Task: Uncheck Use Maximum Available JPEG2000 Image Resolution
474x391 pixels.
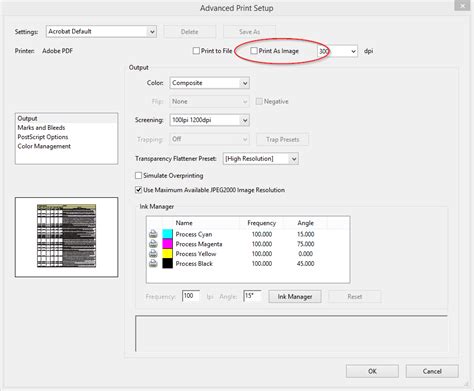Action: 138,190
